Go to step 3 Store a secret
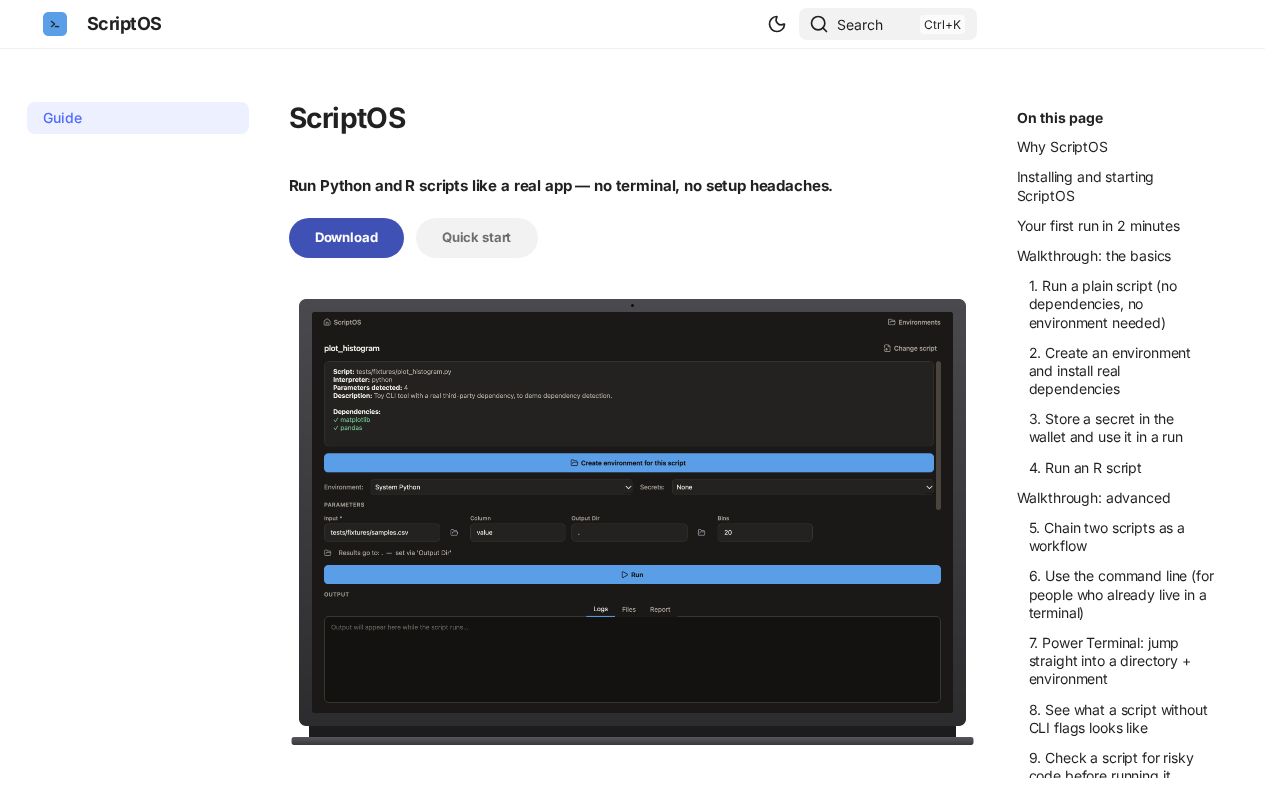Viewport: 1280px width, 800px height. pos(1106,428)
